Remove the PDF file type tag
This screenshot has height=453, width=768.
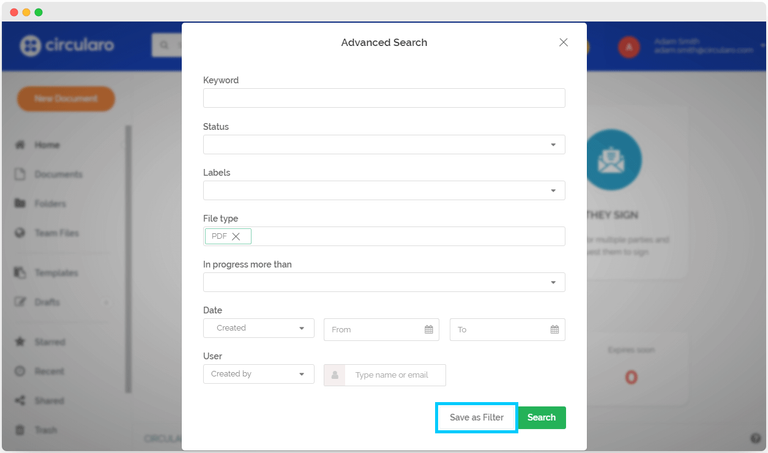point(236,237)
